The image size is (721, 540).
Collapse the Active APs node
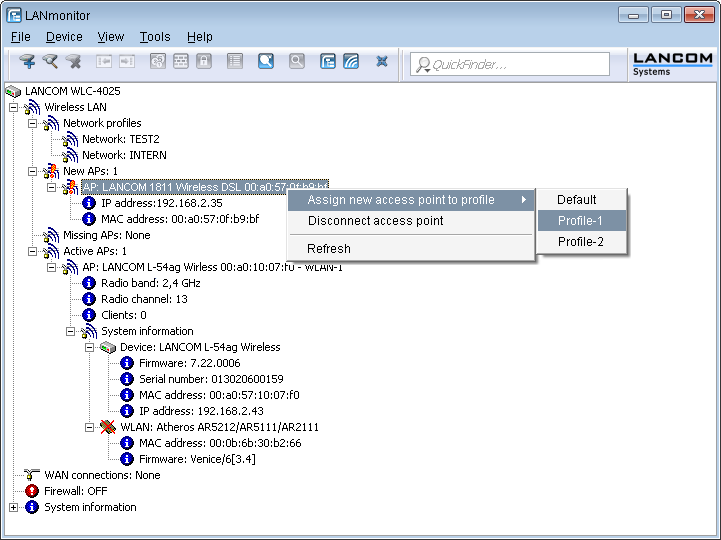click(32, 251)
